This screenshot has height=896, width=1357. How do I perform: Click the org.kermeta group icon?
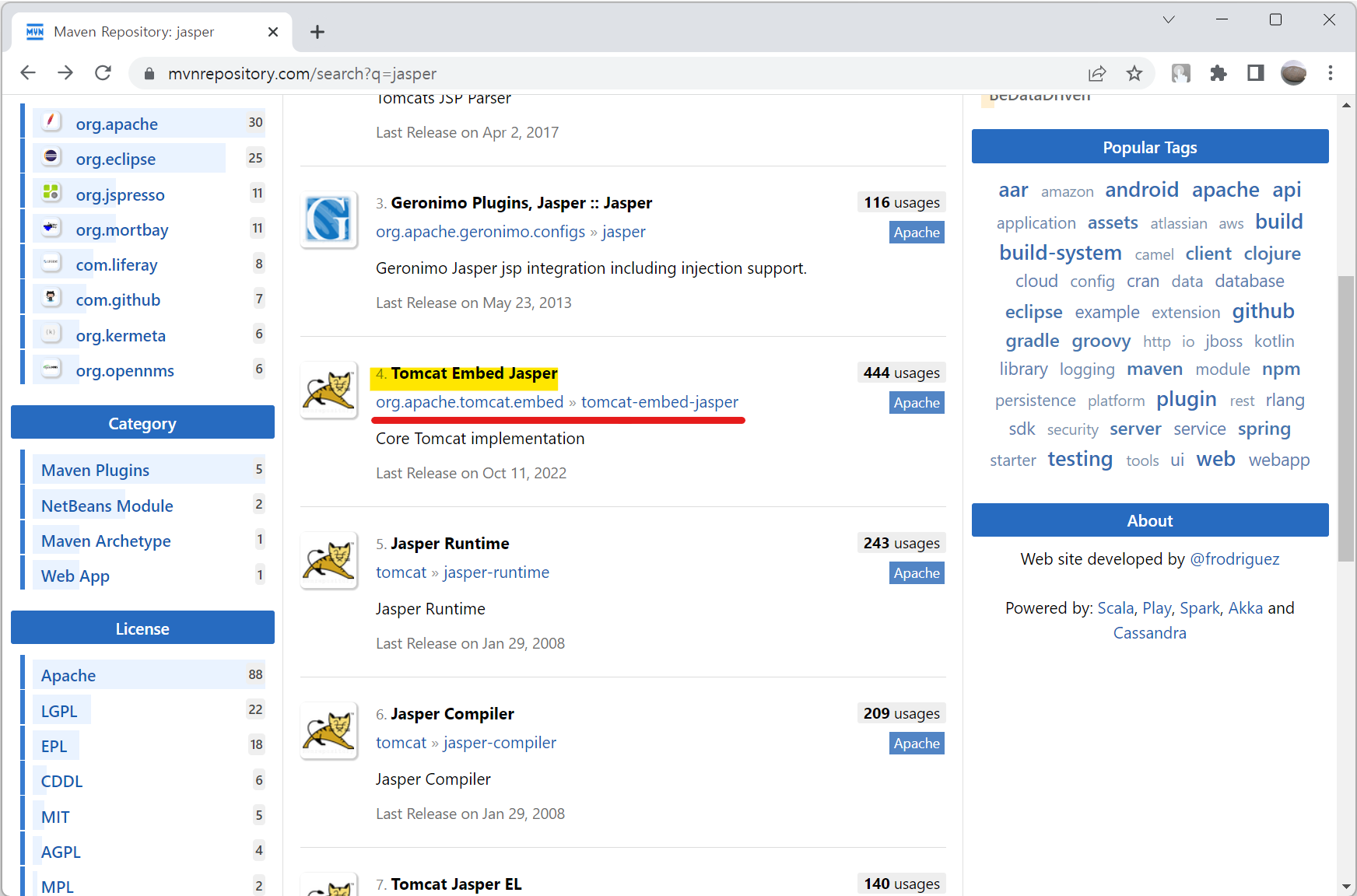(51, 333)
